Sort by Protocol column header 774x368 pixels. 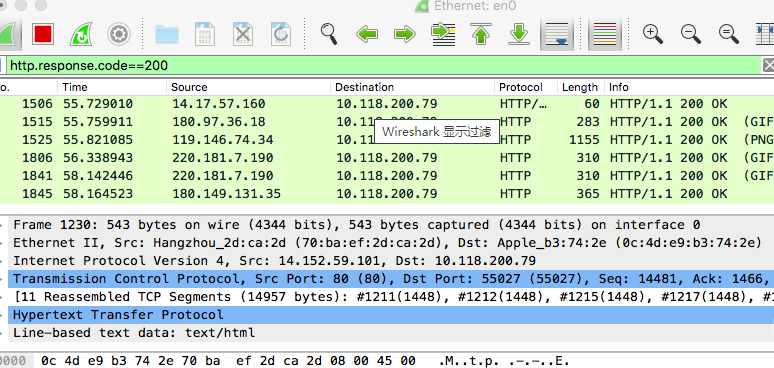(526, 87)
